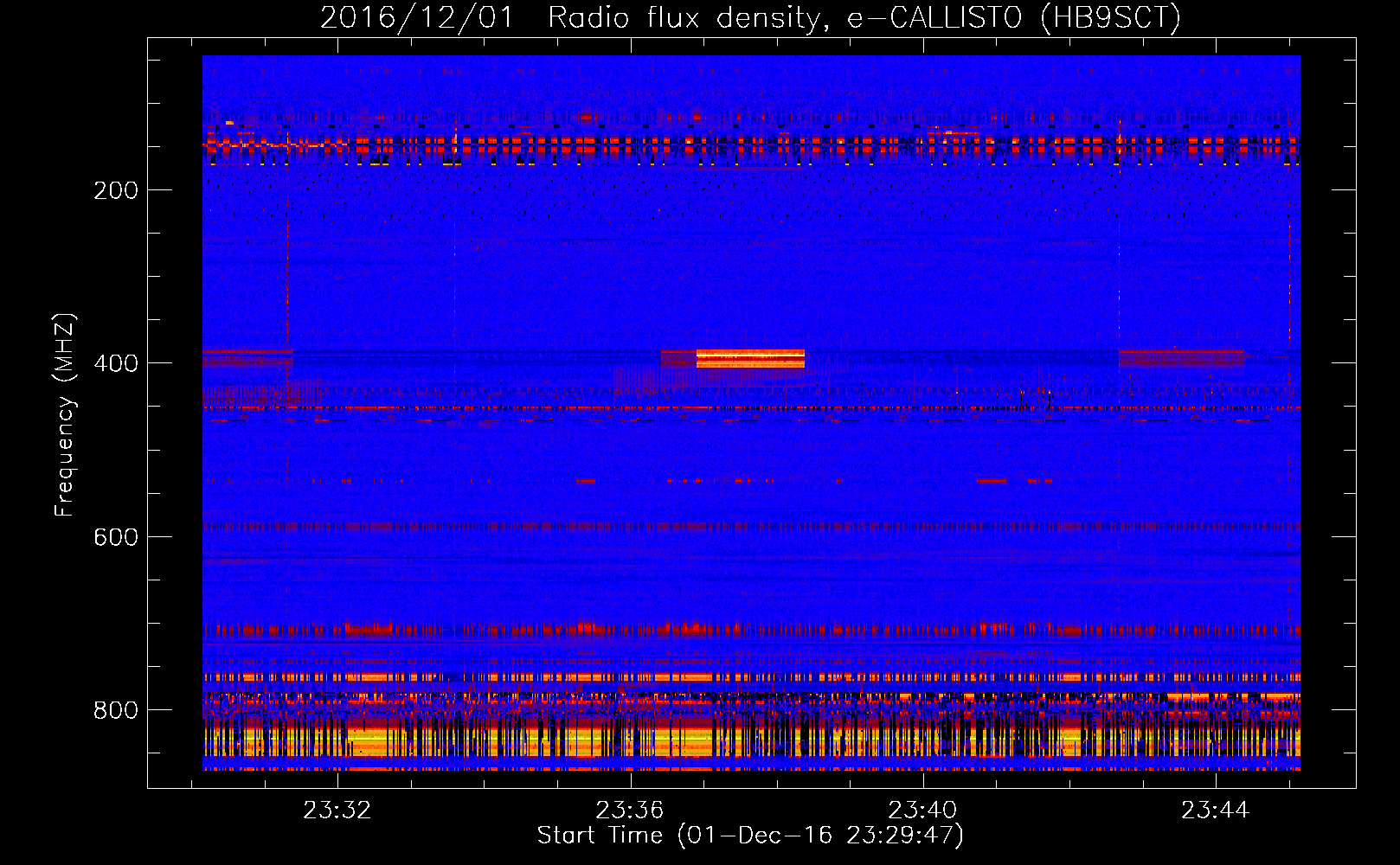Screen dimensions: 1400x865
Task: Click the 600 frequency tick label
Action: tap(116, 537)
